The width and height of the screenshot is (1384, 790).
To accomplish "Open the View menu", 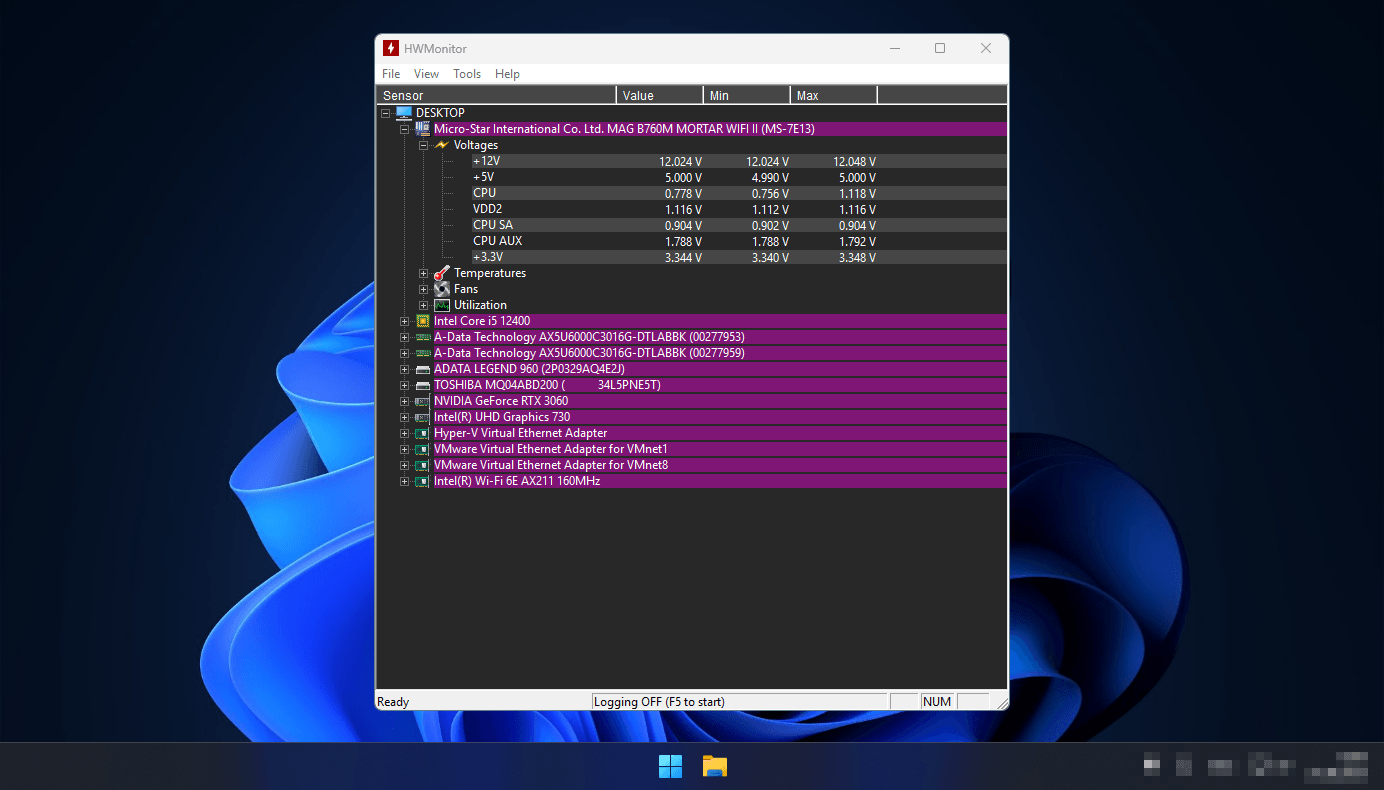I will 426,74.
